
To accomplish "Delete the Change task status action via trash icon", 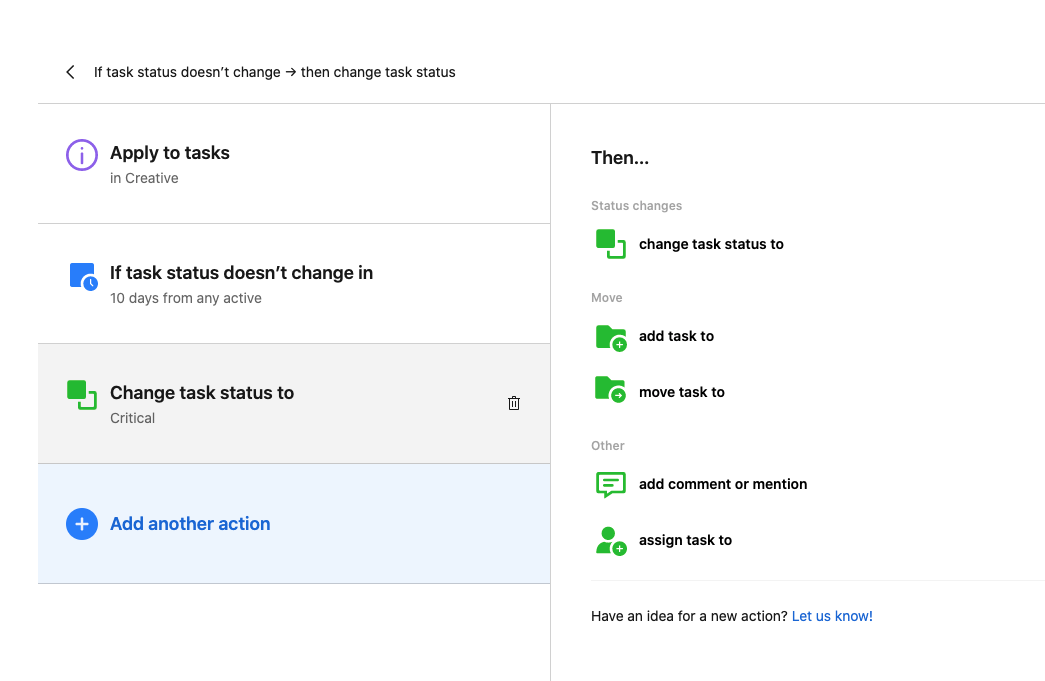I will (x=514, y=403).
